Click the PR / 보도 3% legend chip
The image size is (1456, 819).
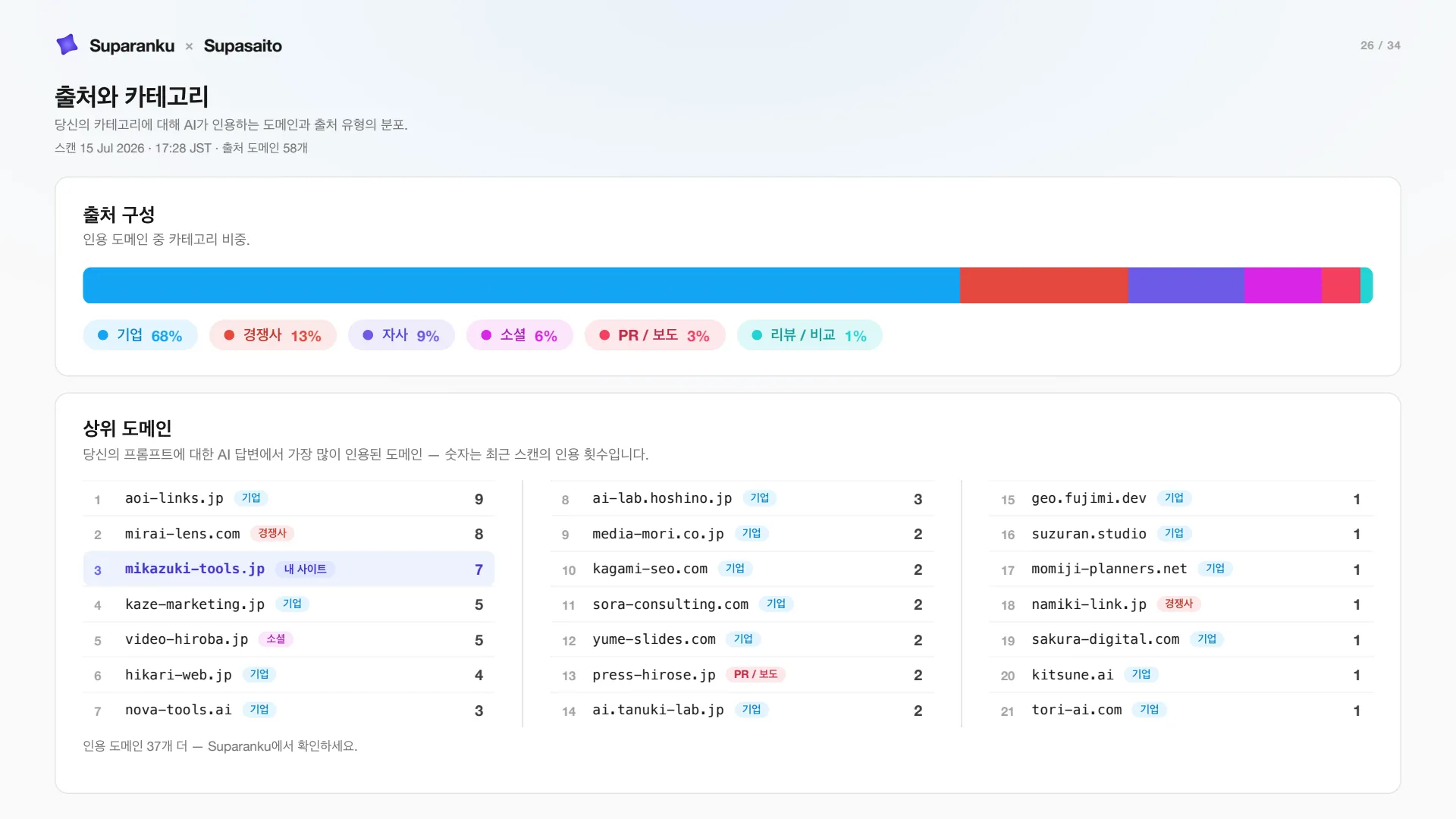pyautogui.click(x=655, y=335)
